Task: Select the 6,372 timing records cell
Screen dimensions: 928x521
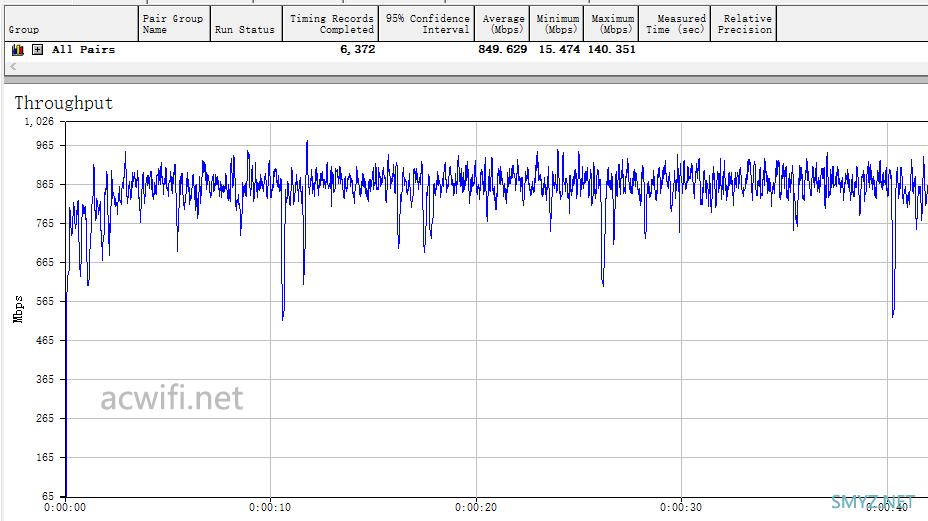Action: (x=357, y=49)
